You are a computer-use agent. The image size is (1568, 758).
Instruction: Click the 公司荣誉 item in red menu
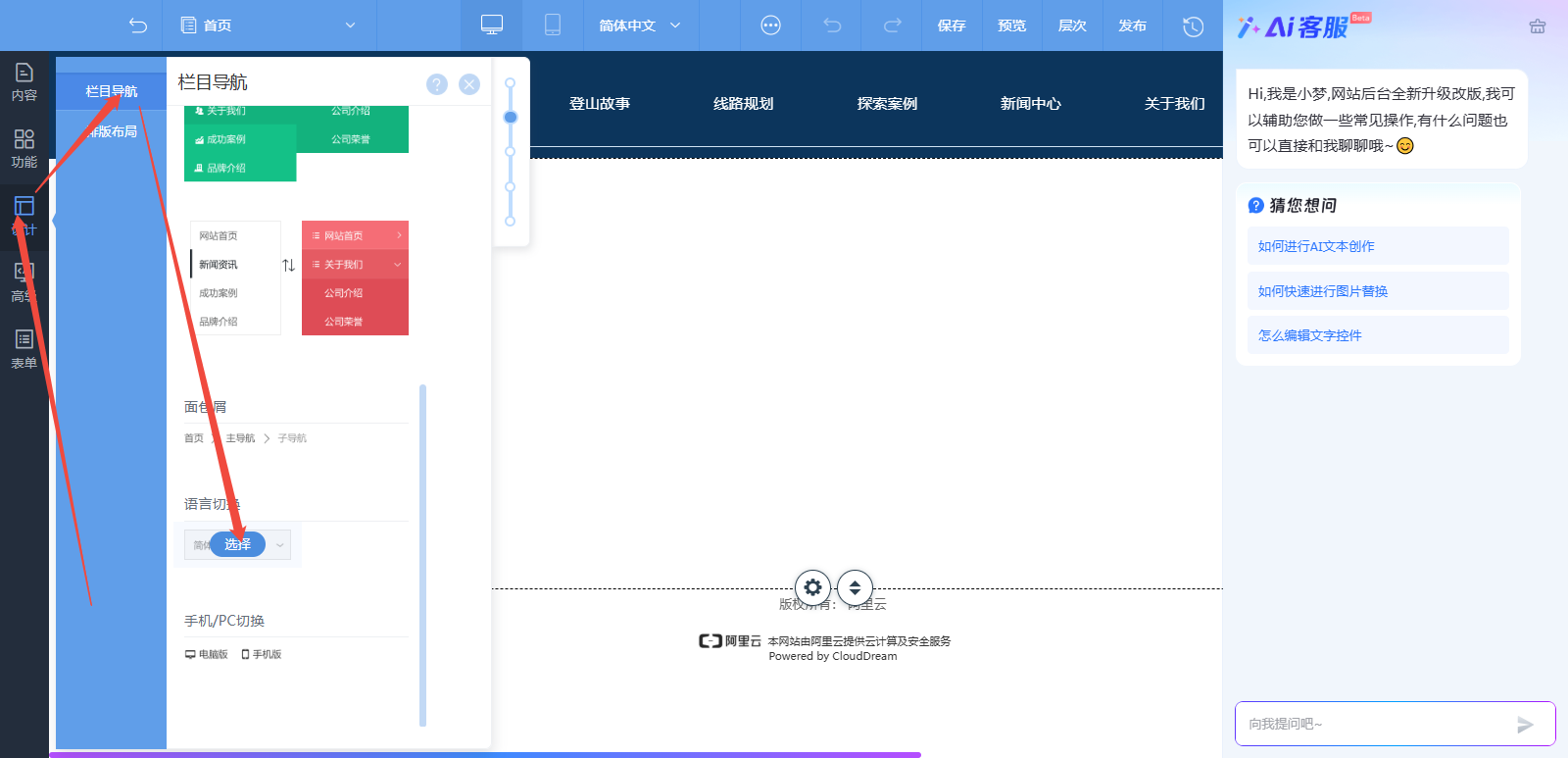[344, 322]
